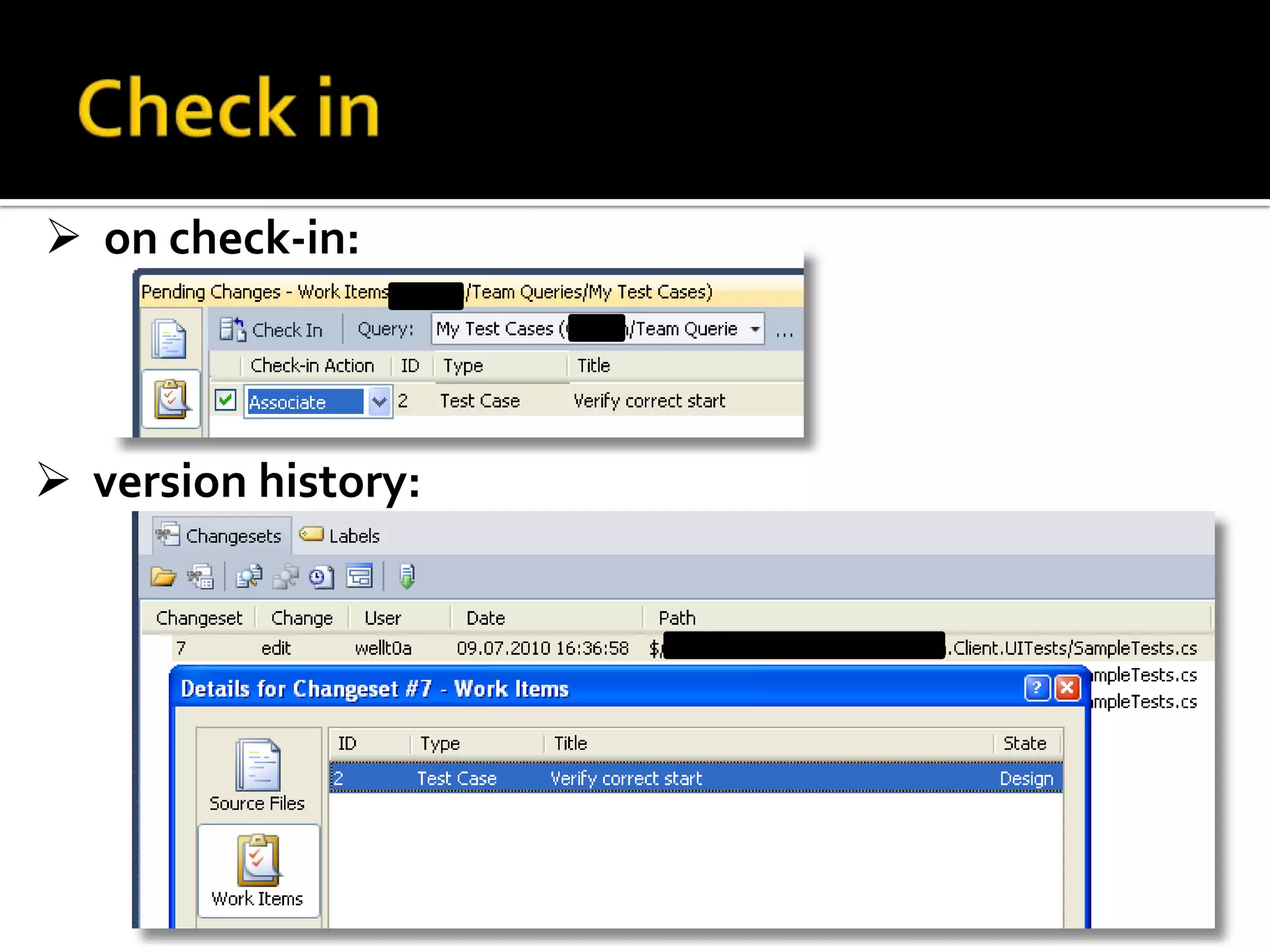
Task: Open the My Test Cases query dropdown
Action: (755, 329)
